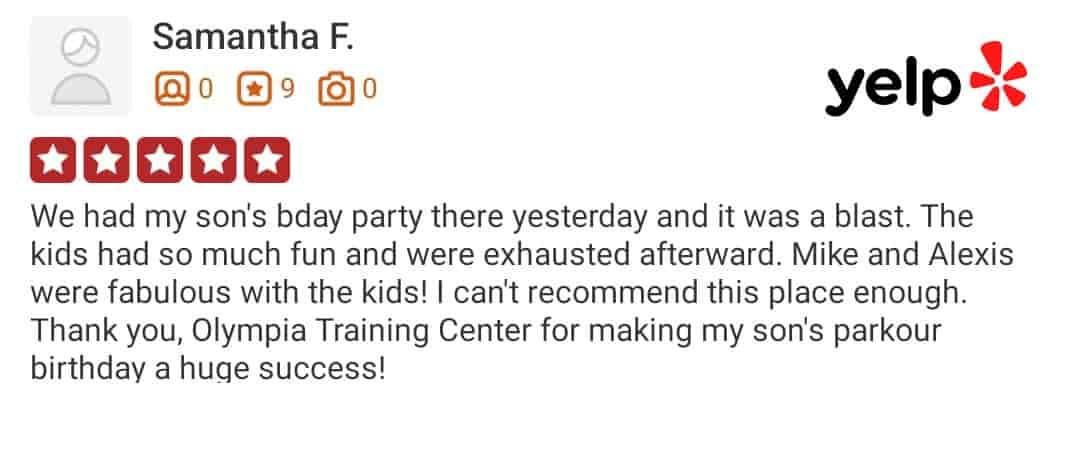1071x468 pixels.
Task: Click the Yelp burst logo icon
Action: coord(998,76)
